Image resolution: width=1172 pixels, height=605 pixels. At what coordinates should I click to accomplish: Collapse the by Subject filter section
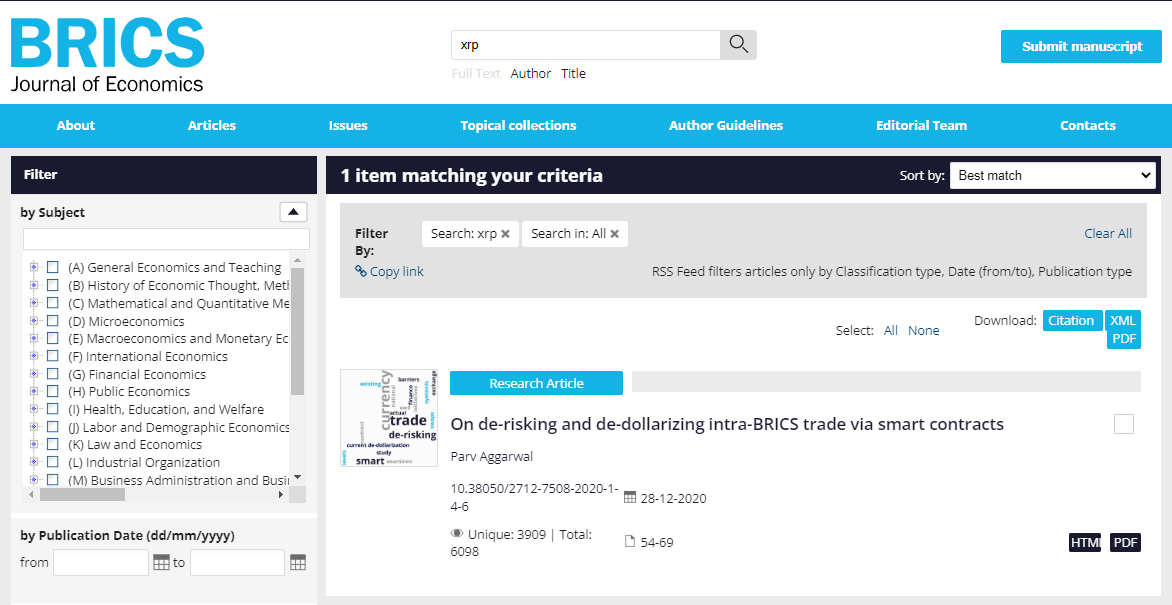tap(293, 212)
